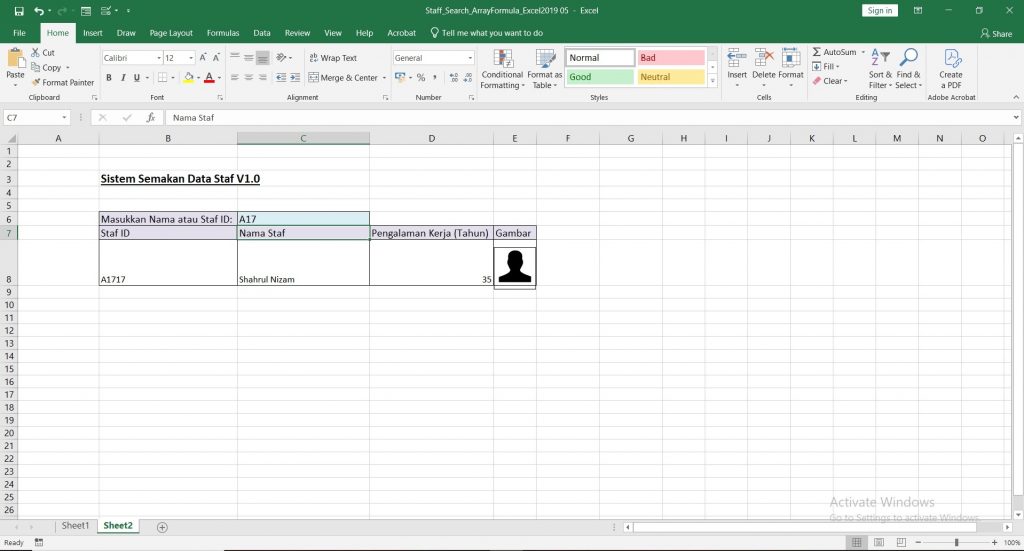Image resolution: width=1024 pixels, height=551 pixels.
Task: Cut the selected cell
Action: point(43,53)
